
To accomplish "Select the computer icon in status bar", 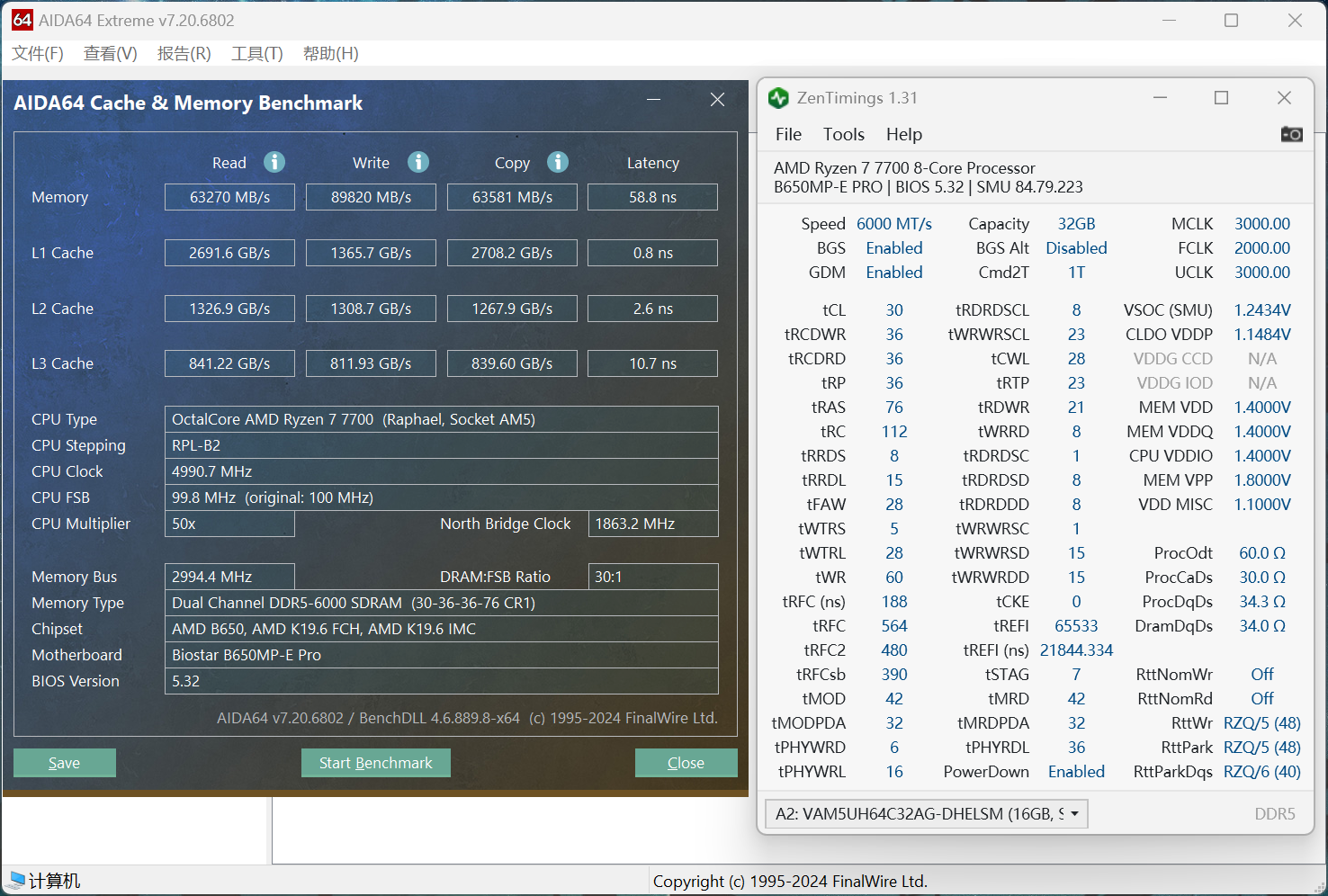I will (17, 880).
